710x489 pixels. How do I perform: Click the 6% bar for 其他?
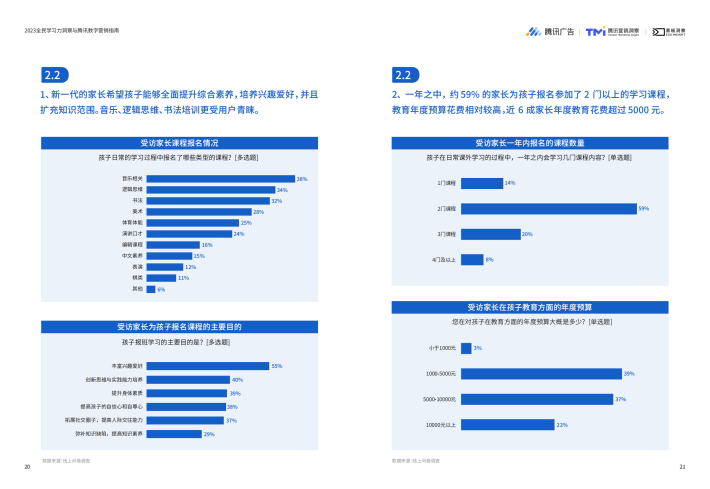(151, 289)
